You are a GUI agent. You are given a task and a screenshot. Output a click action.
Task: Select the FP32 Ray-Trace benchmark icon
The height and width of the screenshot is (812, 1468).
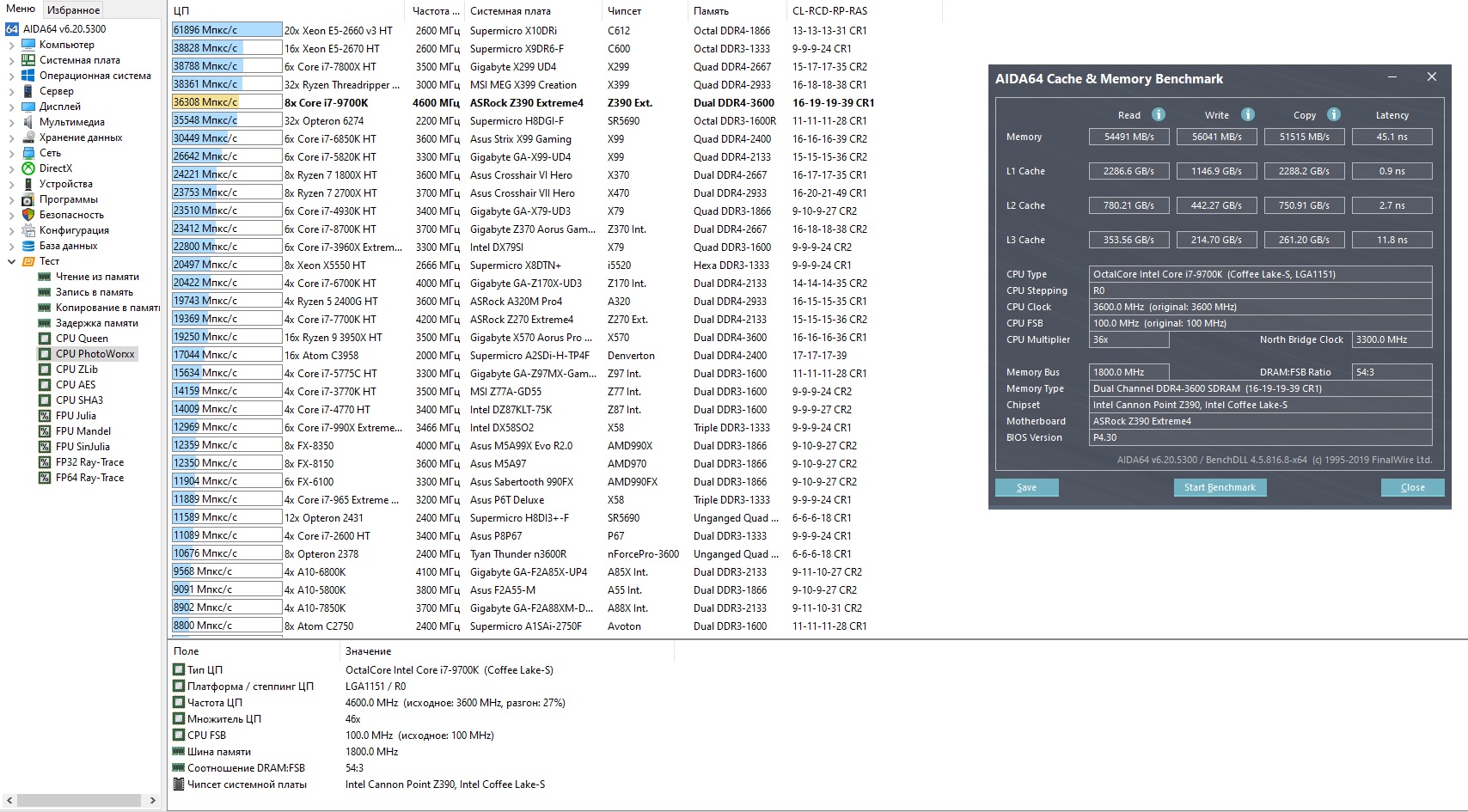tap(45, 462)
